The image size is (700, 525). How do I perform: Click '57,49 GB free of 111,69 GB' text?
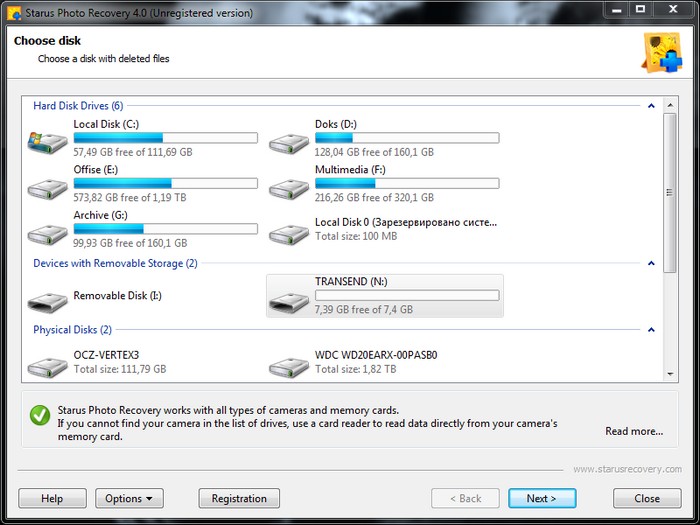tap(133, 152)
